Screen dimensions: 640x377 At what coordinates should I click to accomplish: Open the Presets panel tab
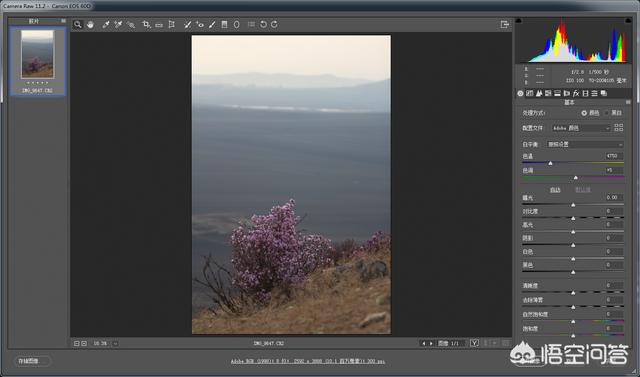(594, 93)
